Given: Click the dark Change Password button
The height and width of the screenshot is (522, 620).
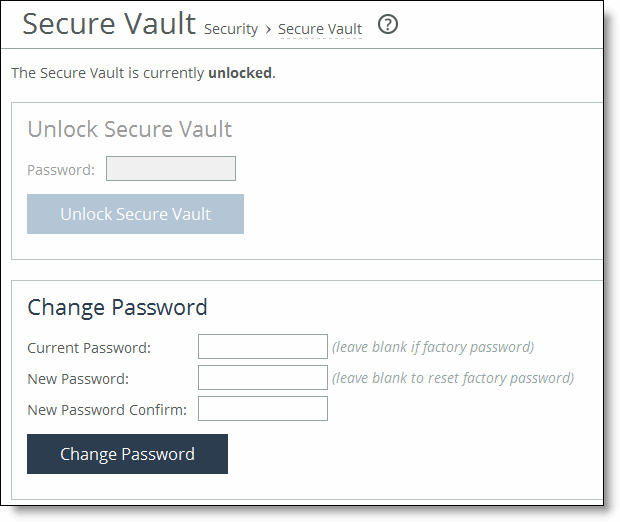Looking at the screenshot, I should tap(127, 454).
